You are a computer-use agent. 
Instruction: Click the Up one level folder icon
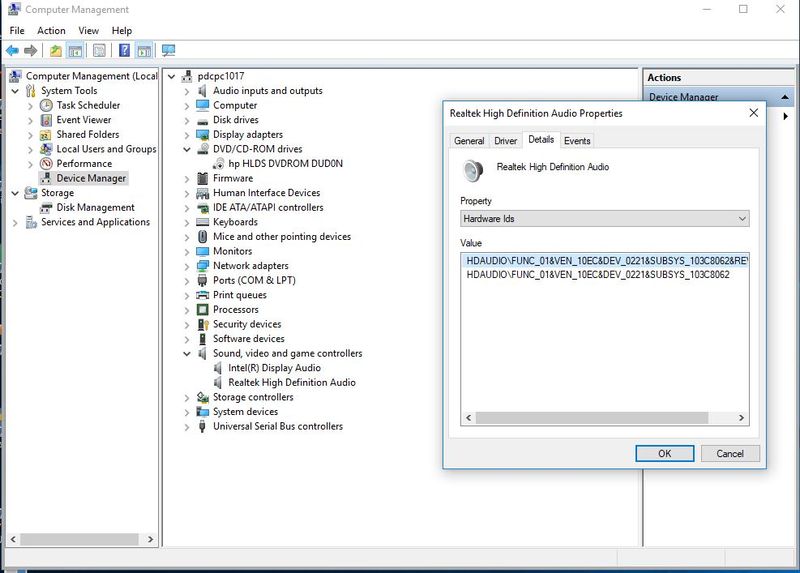point(56,50)
